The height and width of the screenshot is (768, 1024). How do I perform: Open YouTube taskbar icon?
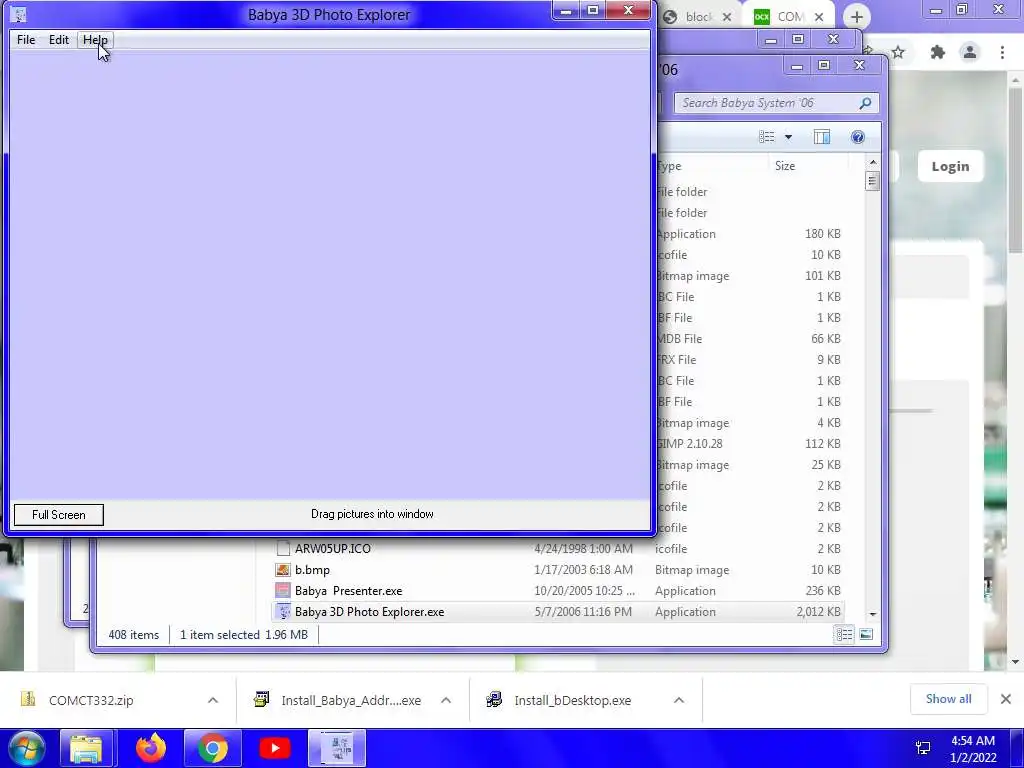[275, 748]
